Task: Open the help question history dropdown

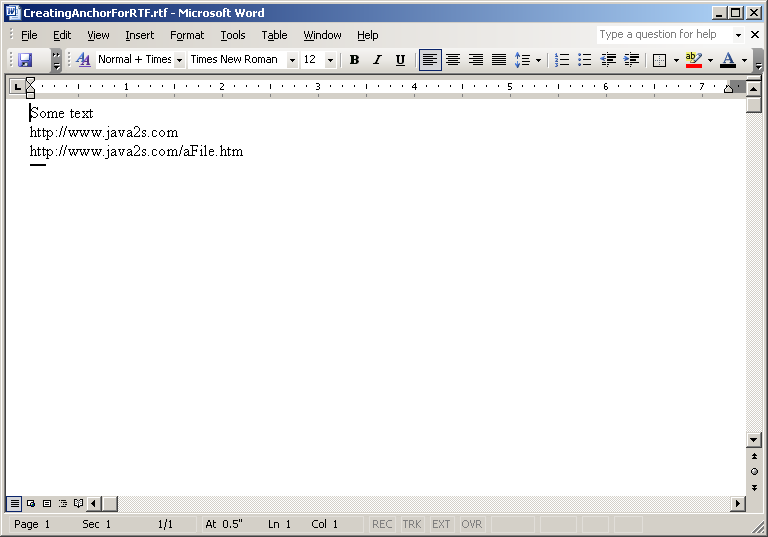Action: pos(738,35)
